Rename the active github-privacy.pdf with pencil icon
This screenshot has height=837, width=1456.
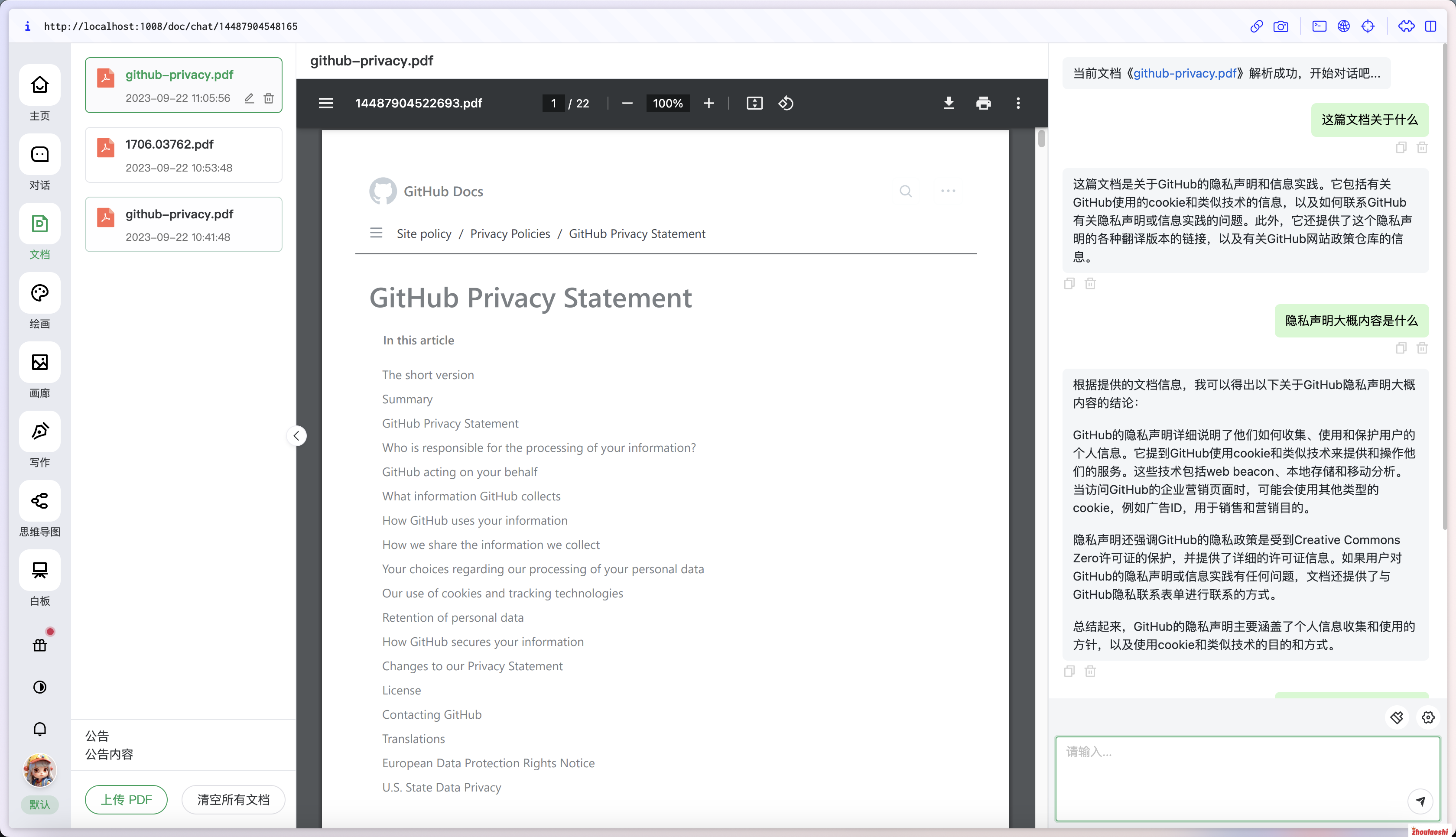pos(249,98)
